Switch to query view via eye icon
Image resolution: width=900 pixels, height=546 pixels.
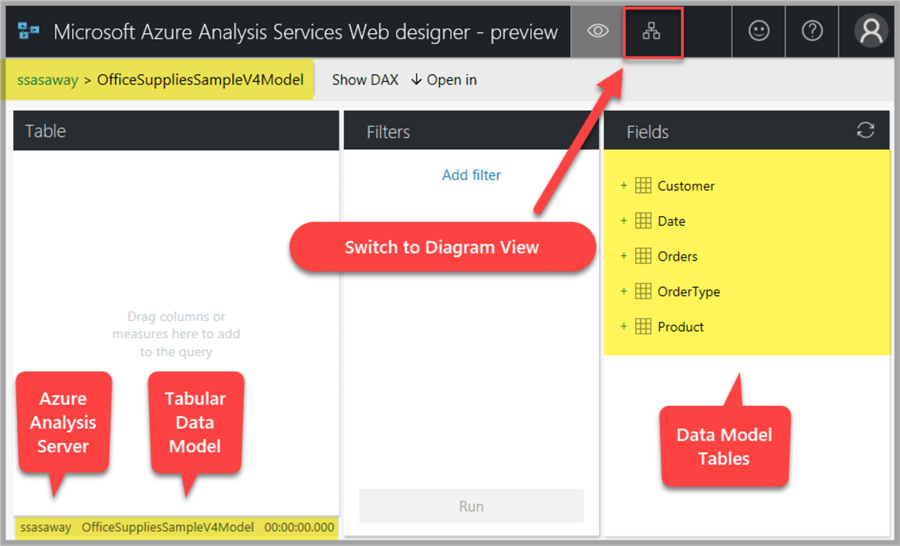point(598,31)
